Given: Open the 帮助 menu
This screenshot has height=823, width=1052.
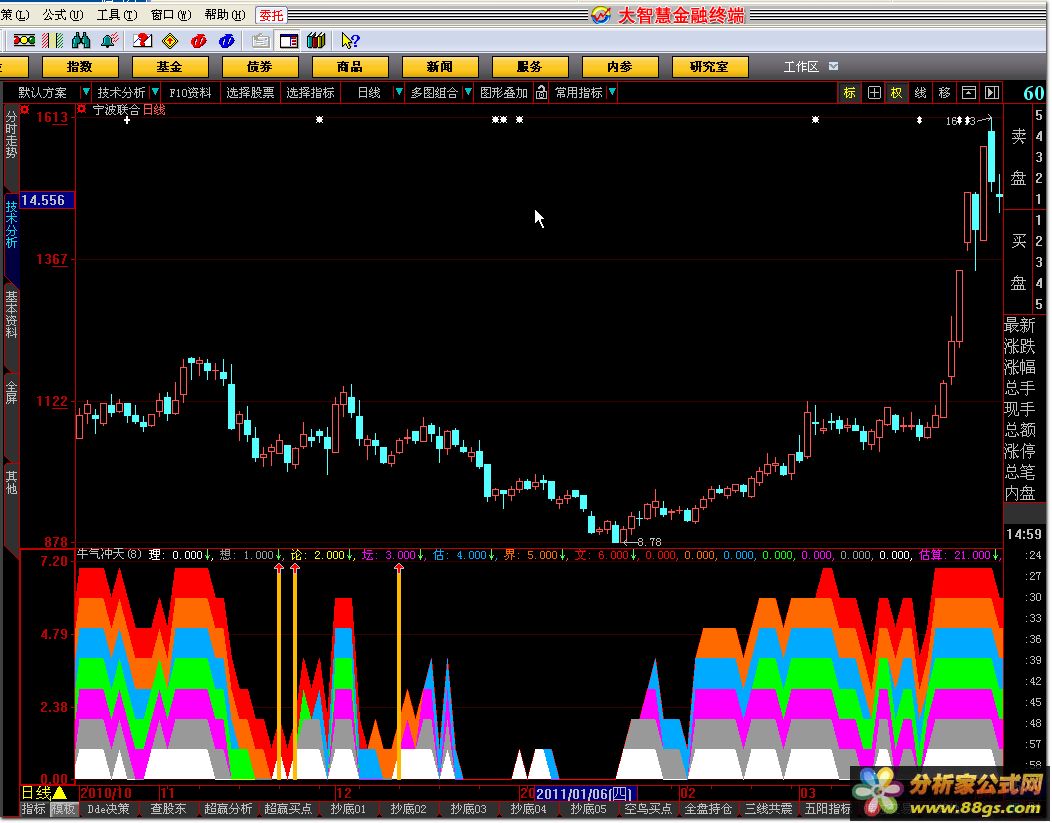Looking at the screenshot, I should coord(225,15).
